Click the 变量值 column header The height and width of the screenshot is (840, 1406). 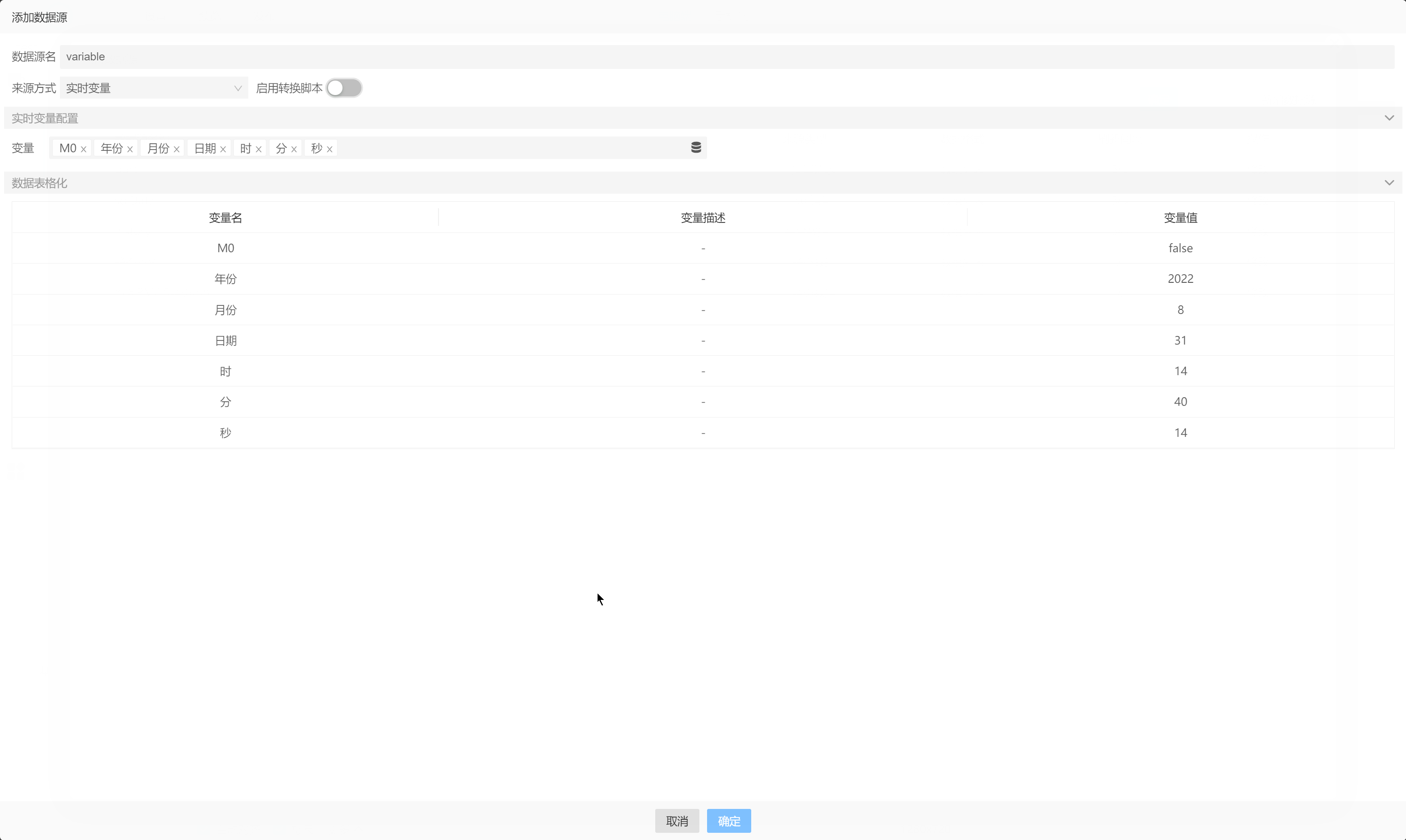coord(1180,218)
